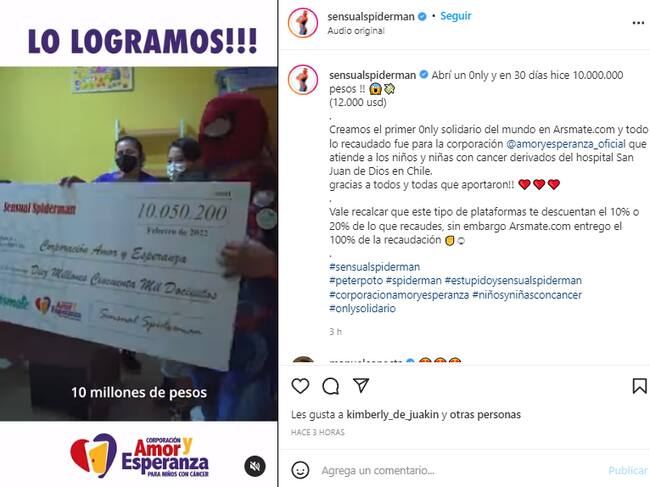Unmute the video sound icon

tap(255, 466)
